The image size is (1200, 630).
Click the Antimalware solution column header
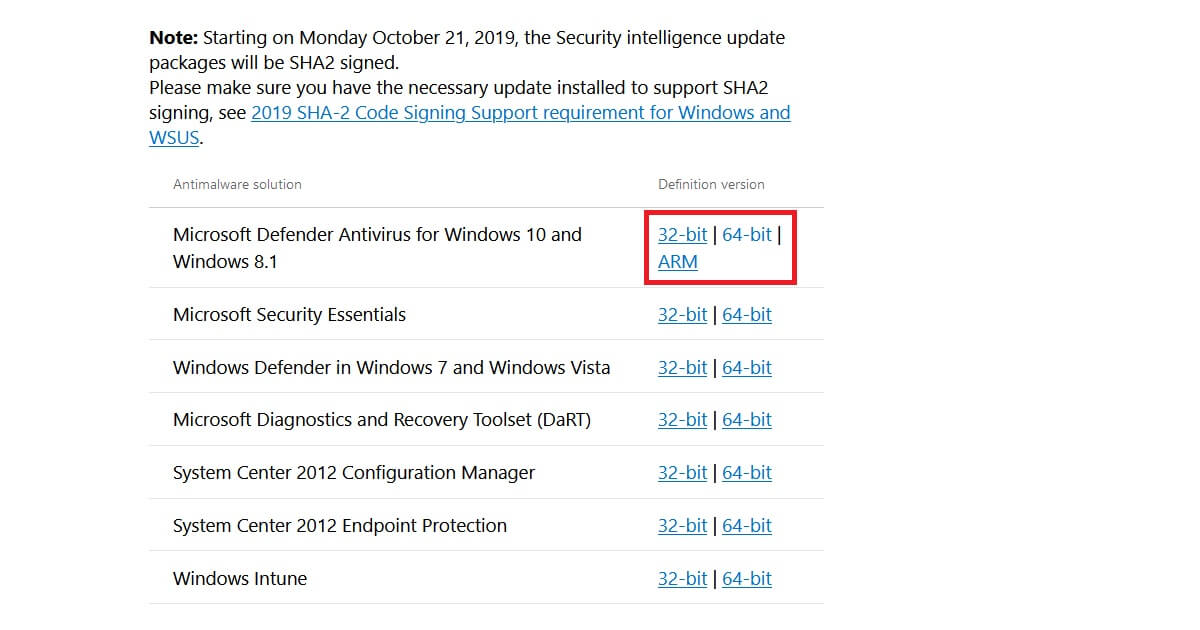[x=236, y=184]
